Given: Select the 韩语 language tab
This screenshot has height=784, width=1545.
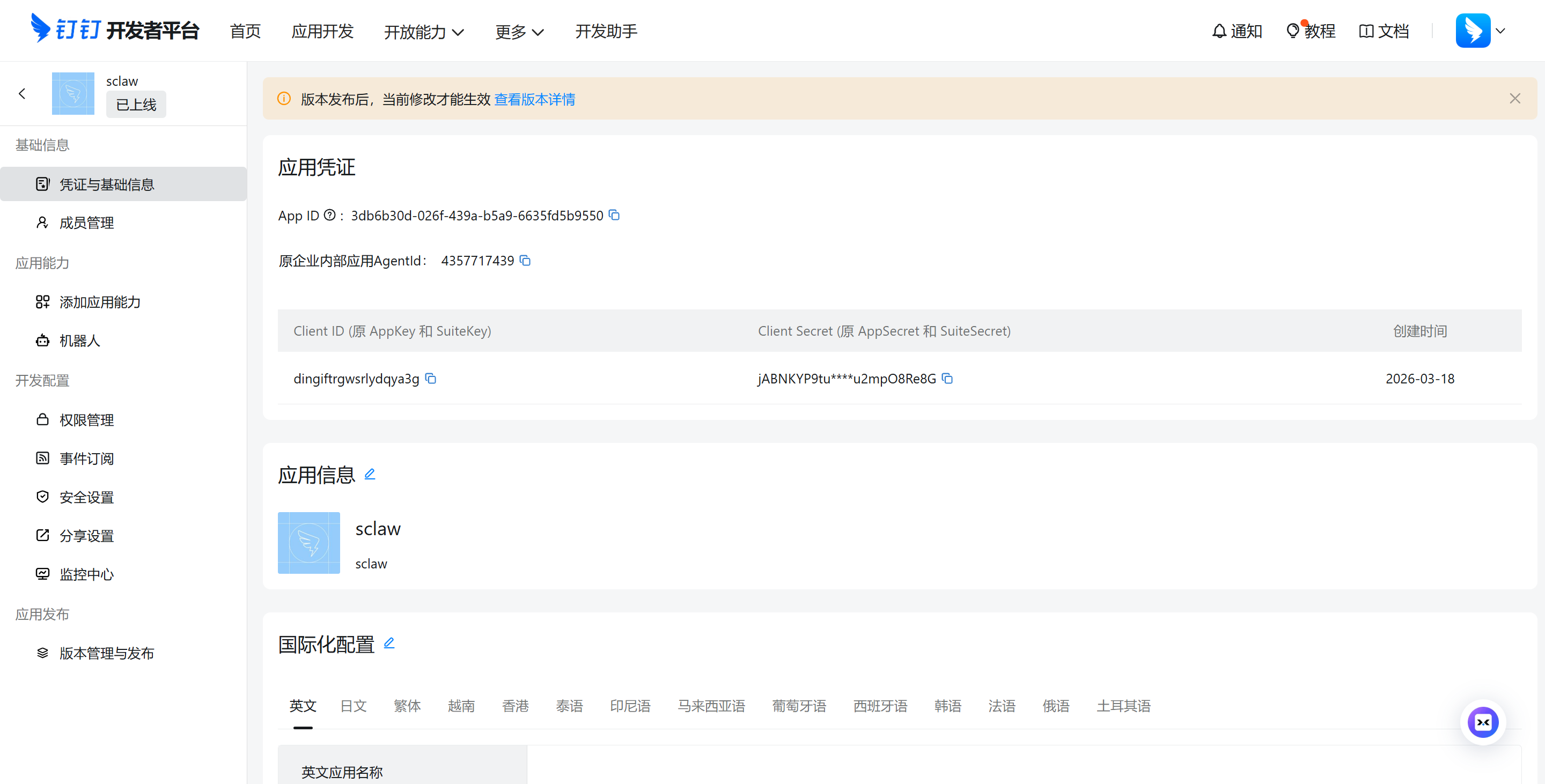Looking at the screenshot, I should (947, 706).
